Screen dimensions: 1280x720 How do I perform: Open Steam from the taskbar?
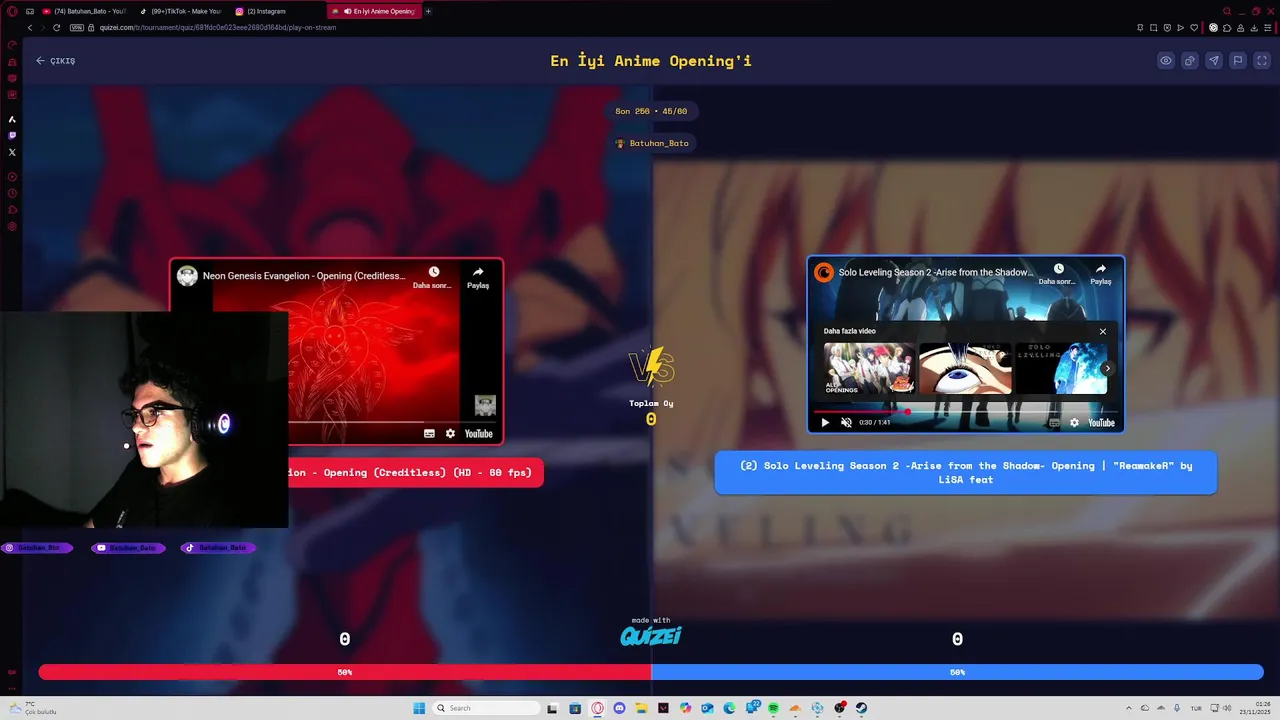861,708
